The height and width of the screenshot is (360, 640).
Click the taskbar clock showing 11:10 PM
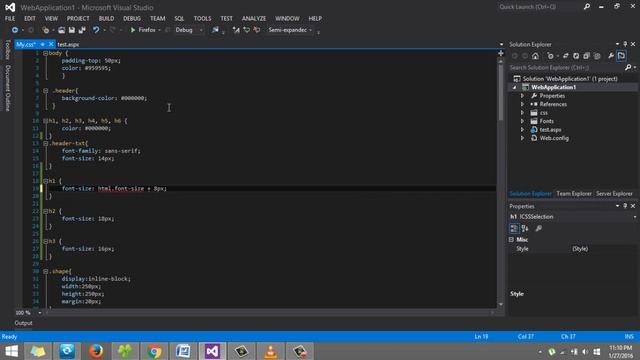coord(620,351)
